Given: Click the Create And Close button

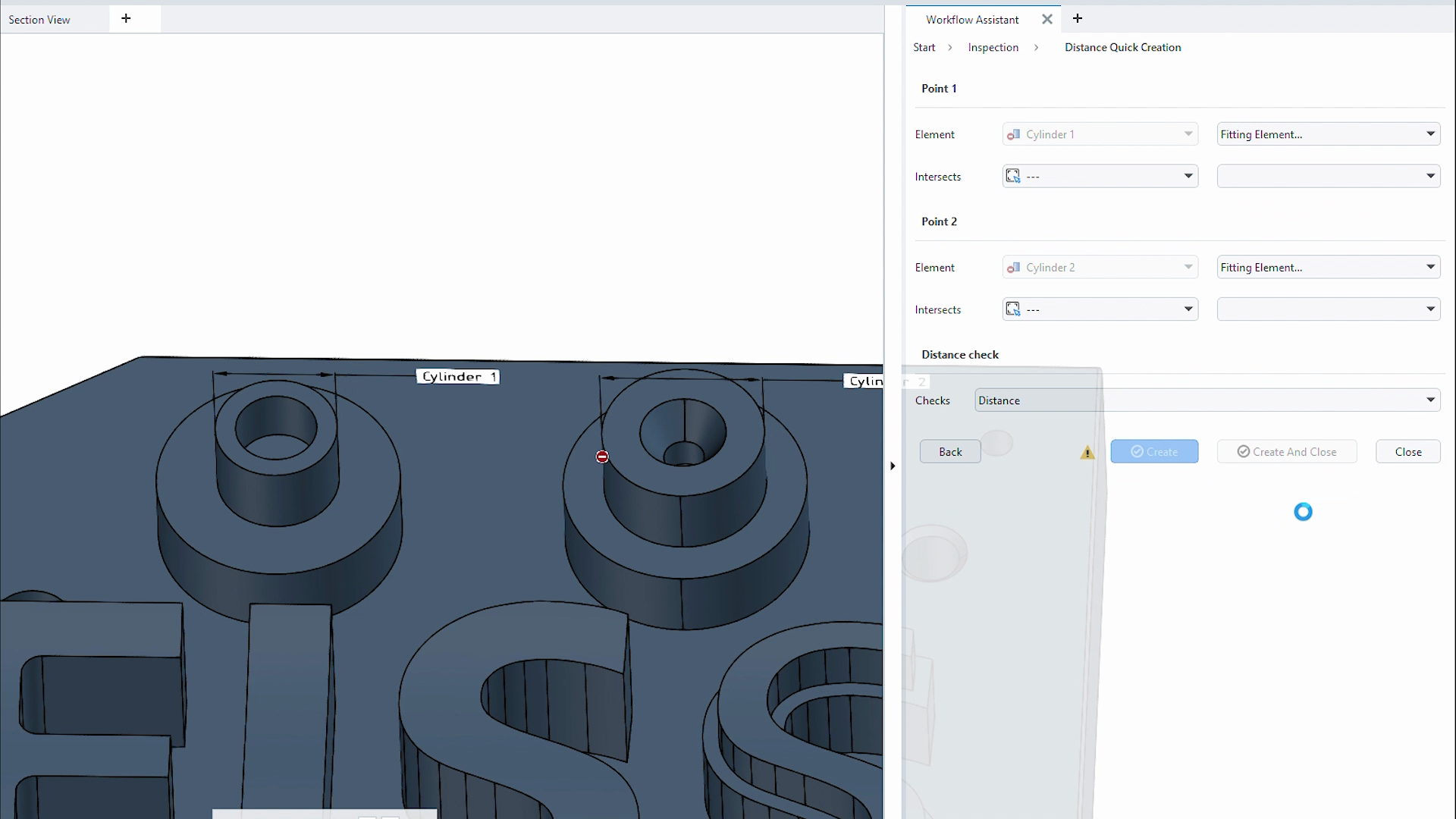Looking at the screenshot, I should [1286, 452].
